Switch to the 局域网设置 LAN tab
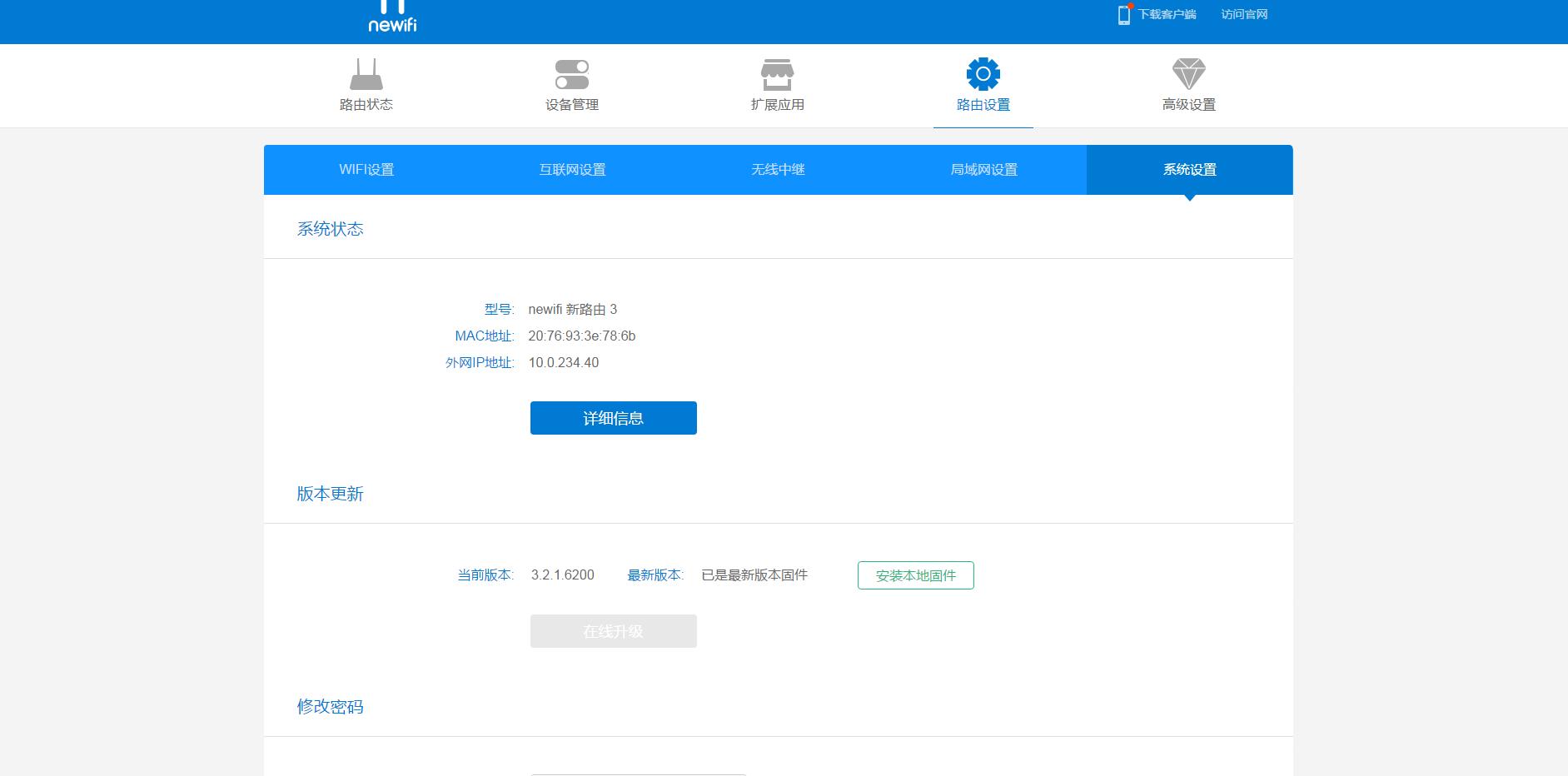The image size is (1568, 776). coord(983,169)
